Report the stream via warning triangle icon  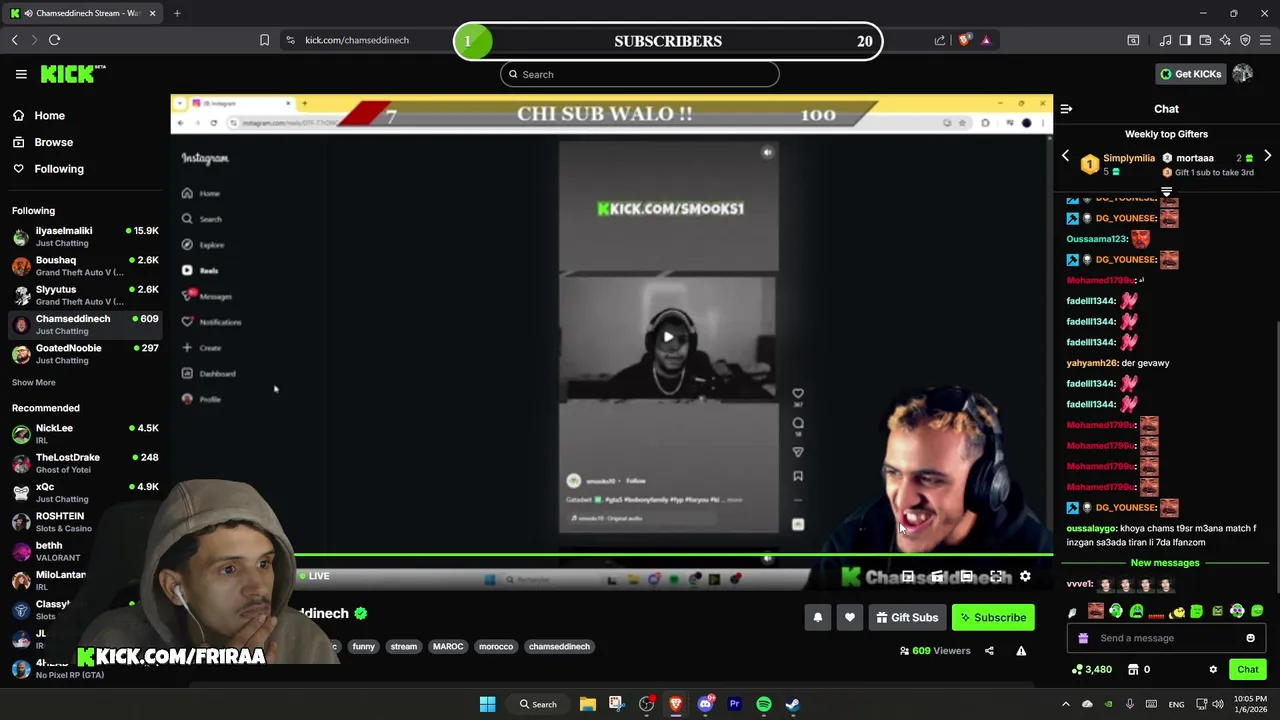click(1021, 651)
